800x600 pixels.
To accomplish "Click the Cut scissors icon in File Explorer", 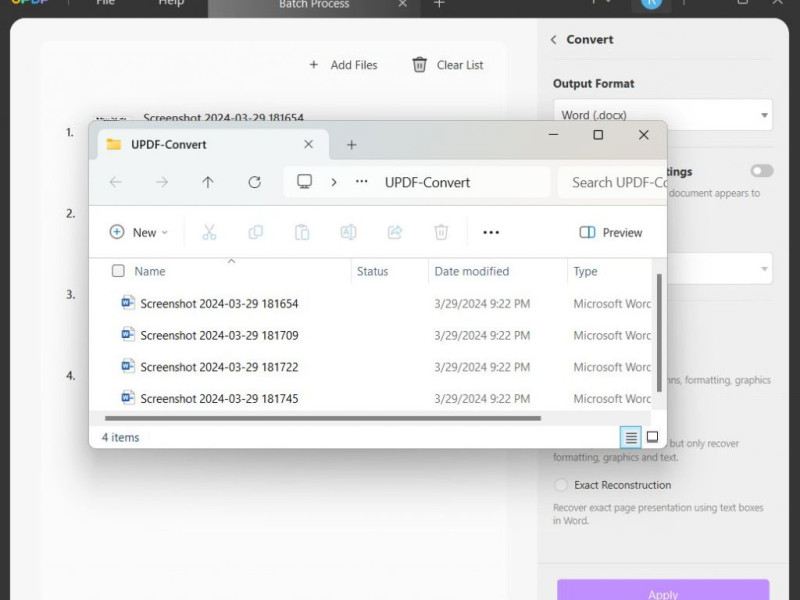I will coord(209,232).
